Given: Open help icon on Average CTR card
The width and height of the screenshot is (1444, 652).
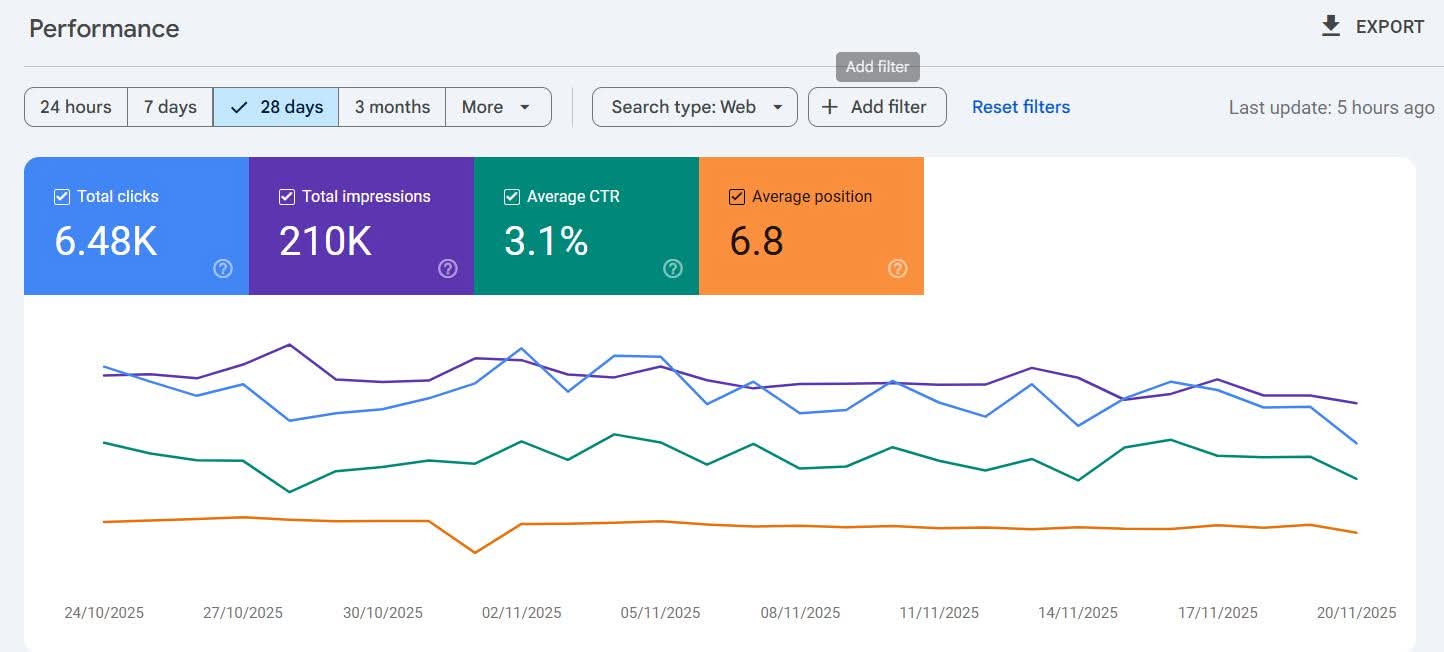Looking at the screenshot, I should coord(673,268).
